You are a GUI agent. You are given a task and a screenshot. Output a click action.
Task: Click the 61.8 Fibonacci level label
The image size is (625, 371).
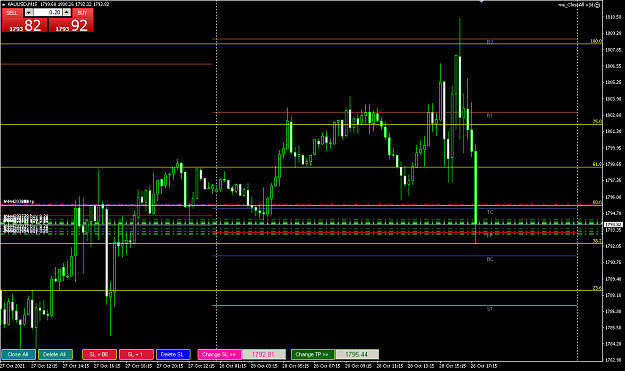point(597,164)
